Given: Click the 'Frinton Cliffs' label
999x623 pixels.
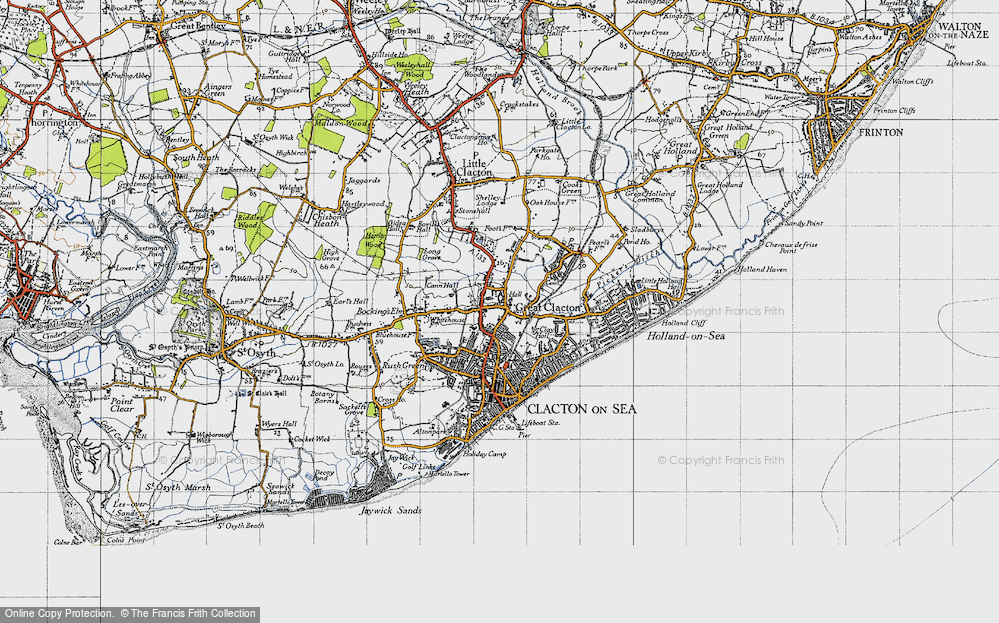Looking at the screenshot, I should coord(895,110).
